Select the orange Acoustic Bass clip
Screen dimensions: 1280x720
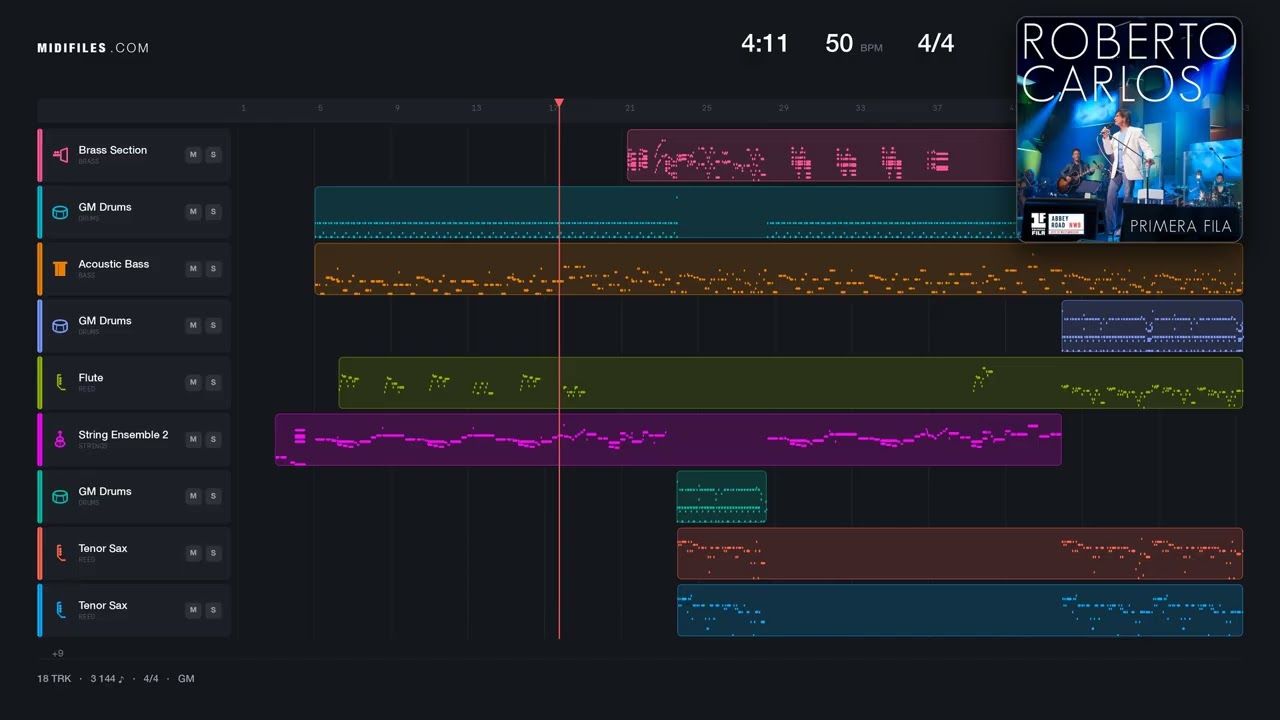(779, 269)
